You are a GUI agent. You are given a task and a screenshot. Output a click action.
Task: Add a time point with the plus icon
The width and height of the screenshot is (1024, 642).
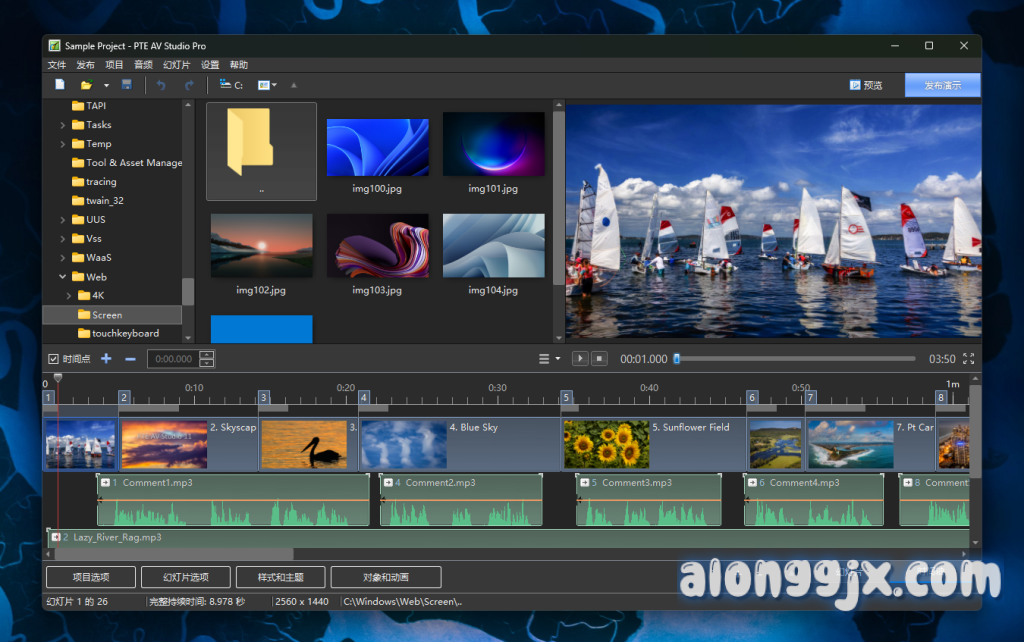(106, 359)
